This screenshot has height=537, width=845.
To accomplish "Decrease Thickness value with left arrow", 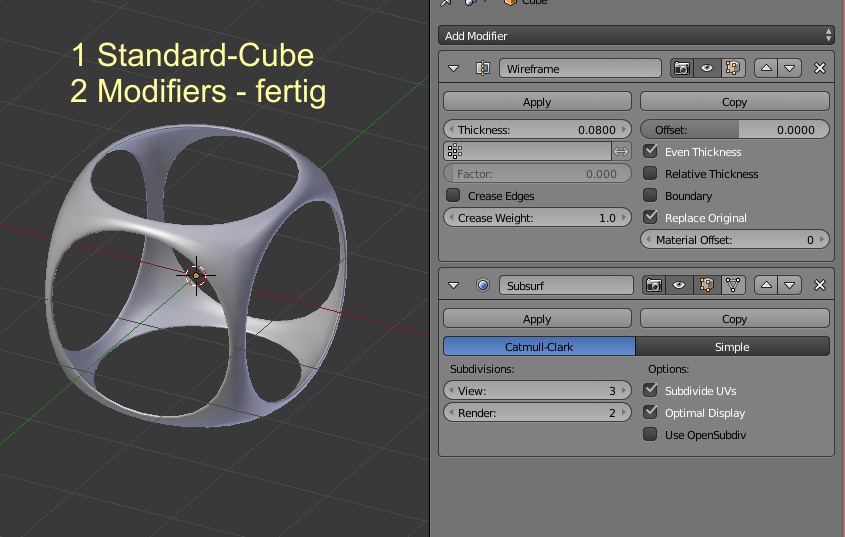I will click(451, 129).
